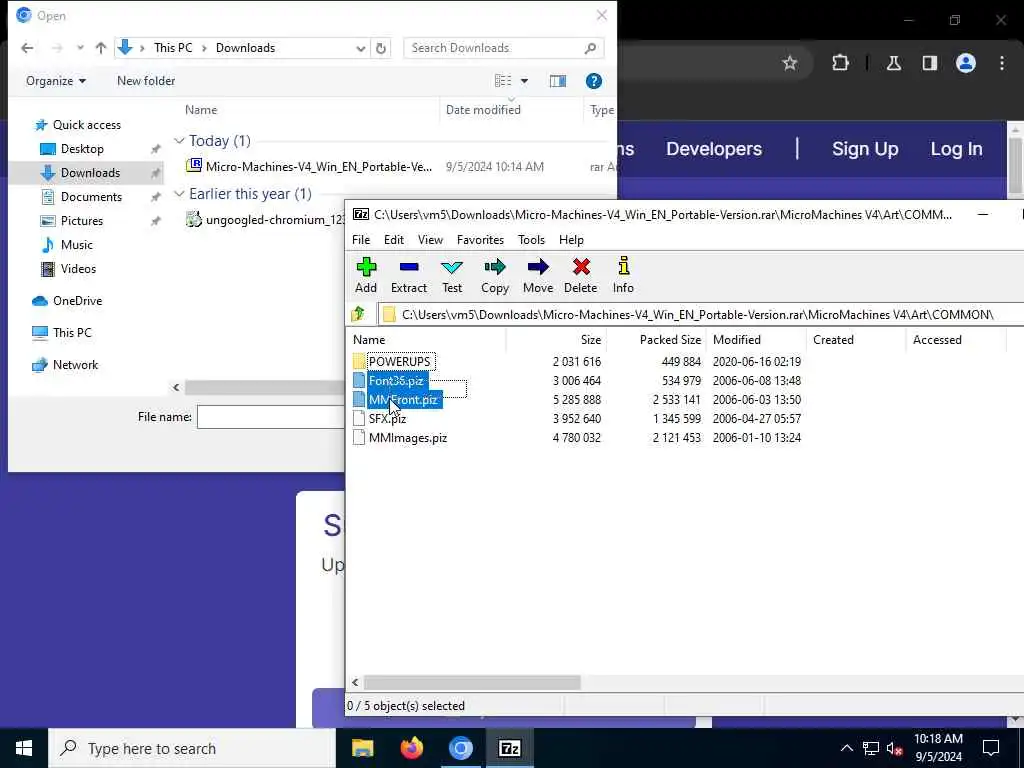
Task: Run Test on archive in 7-Zip
Action: [x=451, y=275]
